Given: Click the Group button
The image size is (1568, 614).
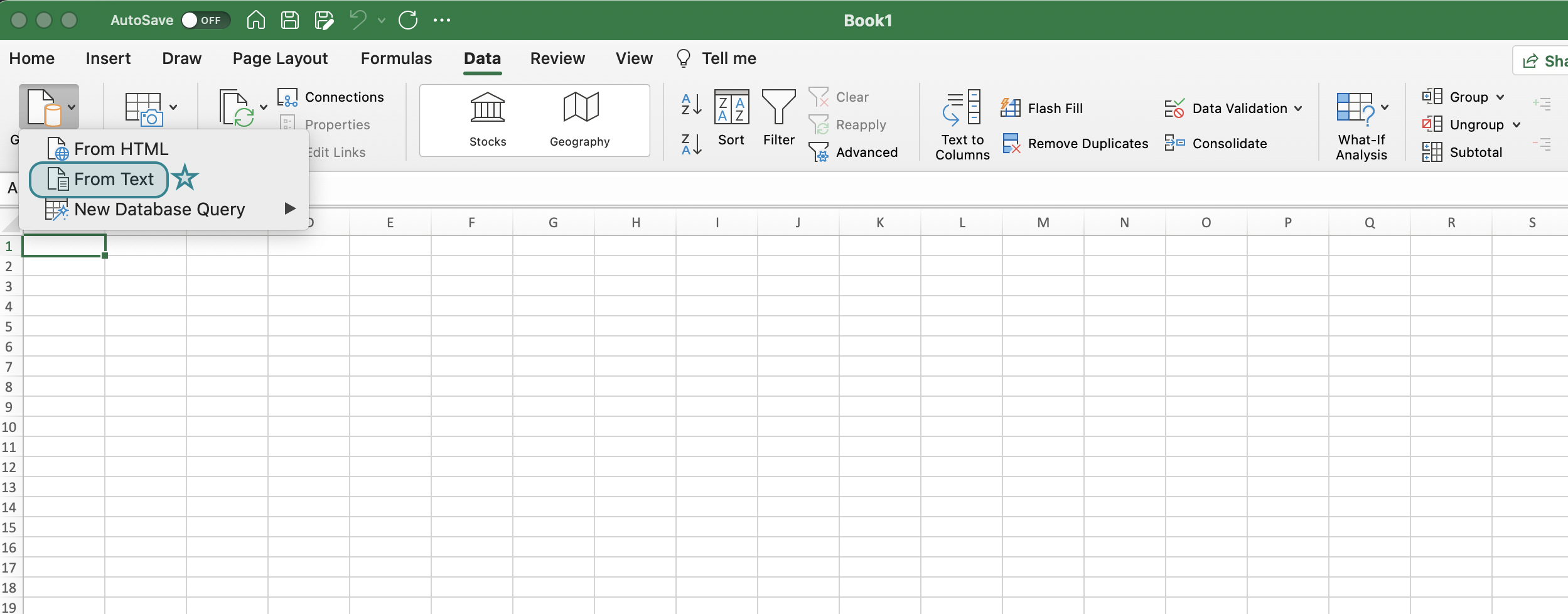Looking at the screenshot, I should [x=1455, y=97].
